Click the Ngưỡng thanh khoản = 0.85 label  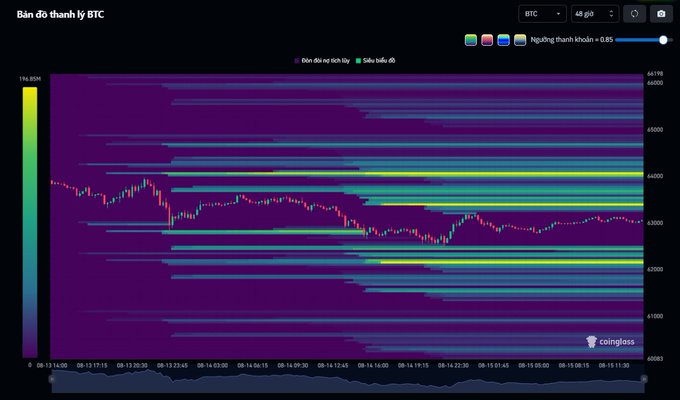(x=572, y=39)
